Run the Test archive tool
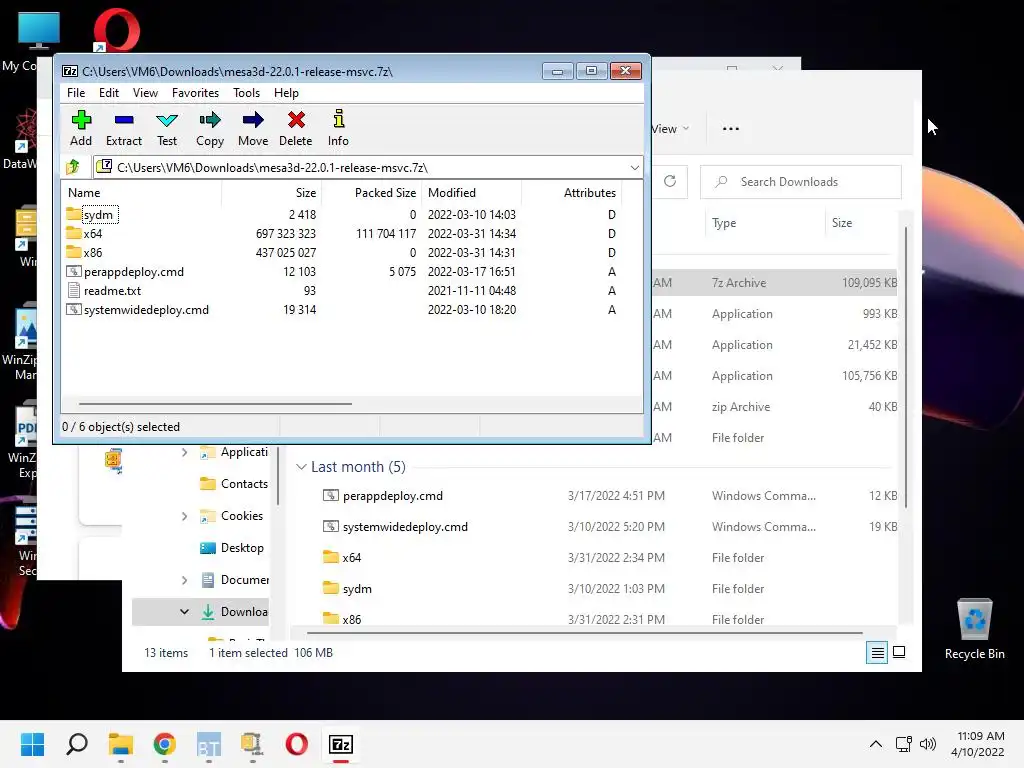 coord(167,129)
